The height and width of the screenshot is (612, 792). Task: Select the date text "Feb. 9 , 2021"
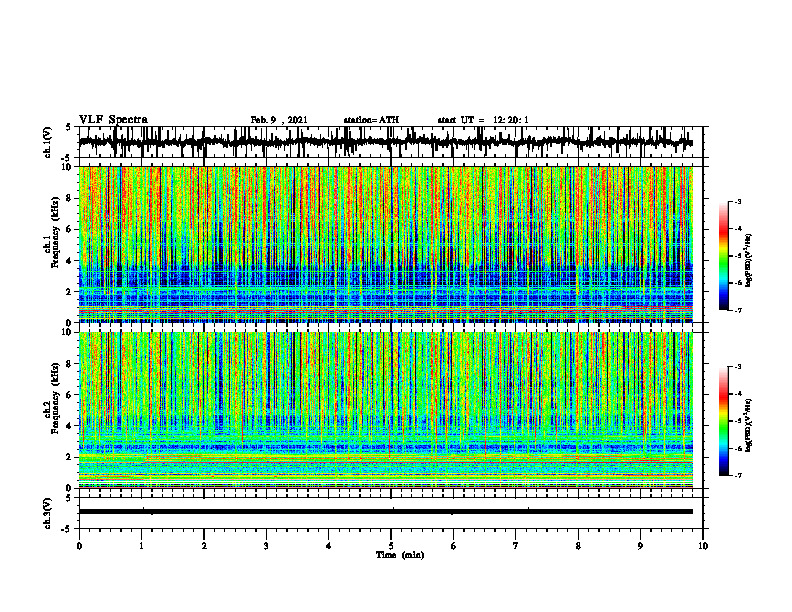(x=279, y=120)
